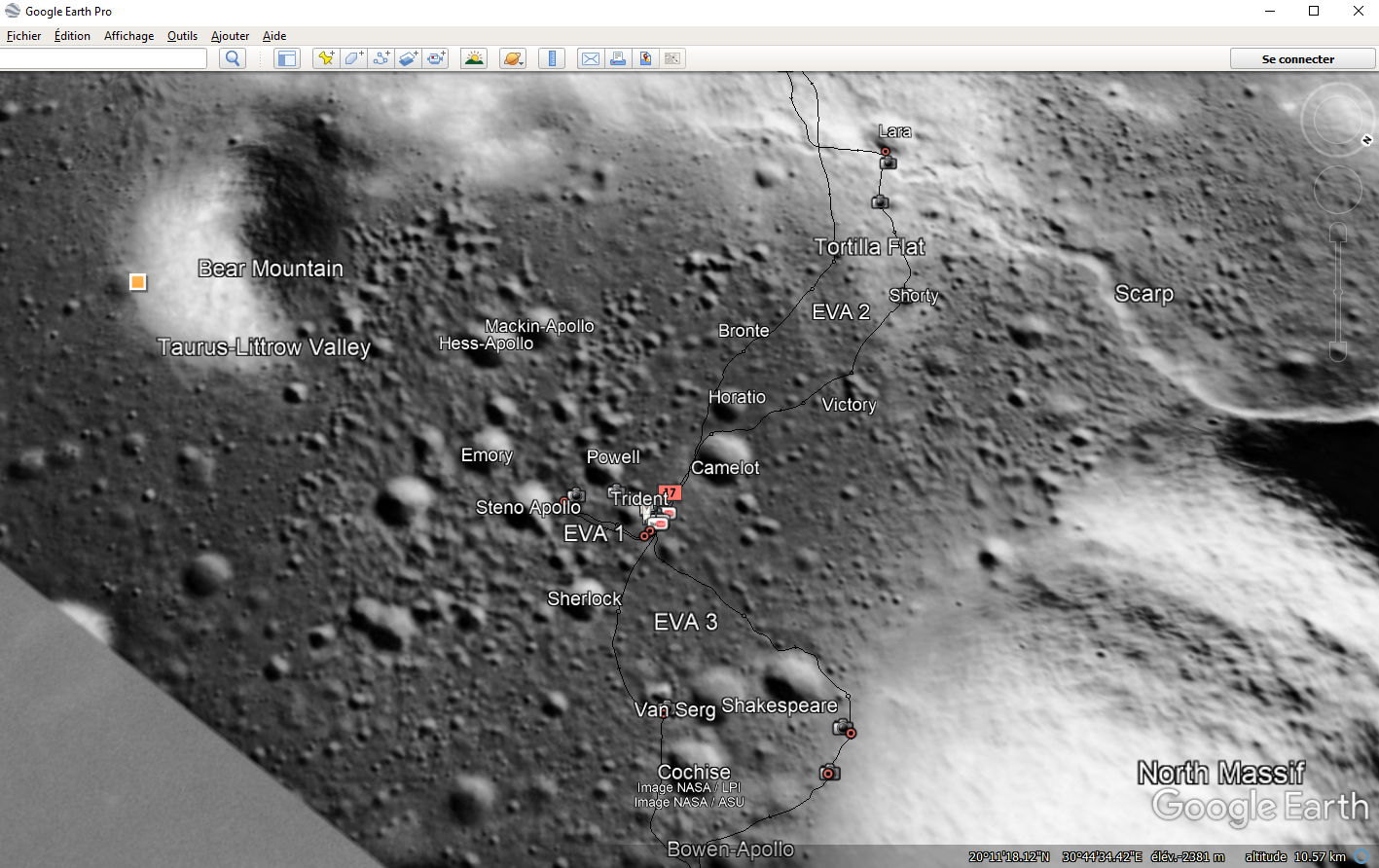This screenshot has width=1379, height=868.
Task: Open the Fichier menu
Action: [x=24, y=36]
